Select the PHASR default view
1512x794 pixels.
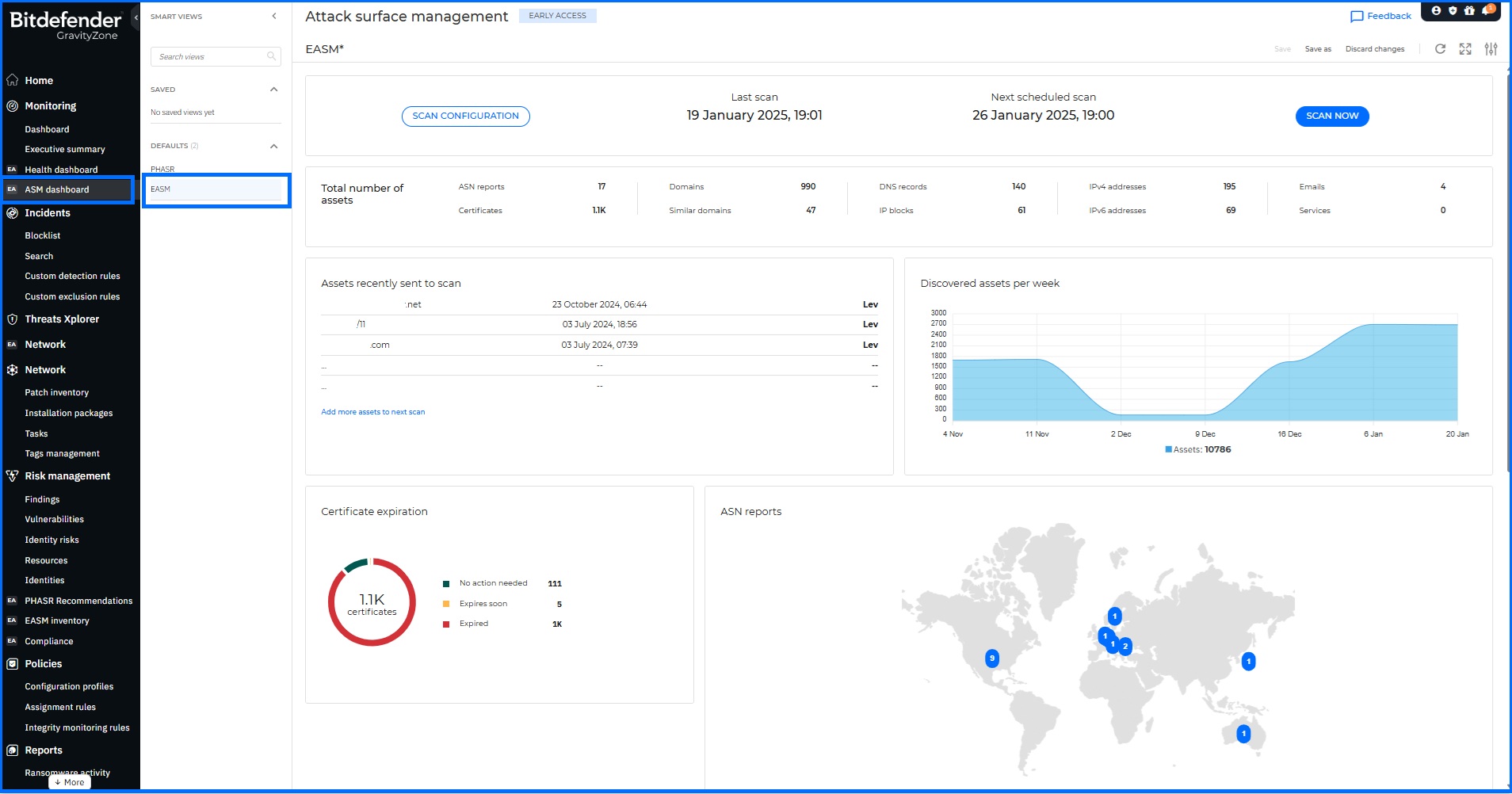162,169
